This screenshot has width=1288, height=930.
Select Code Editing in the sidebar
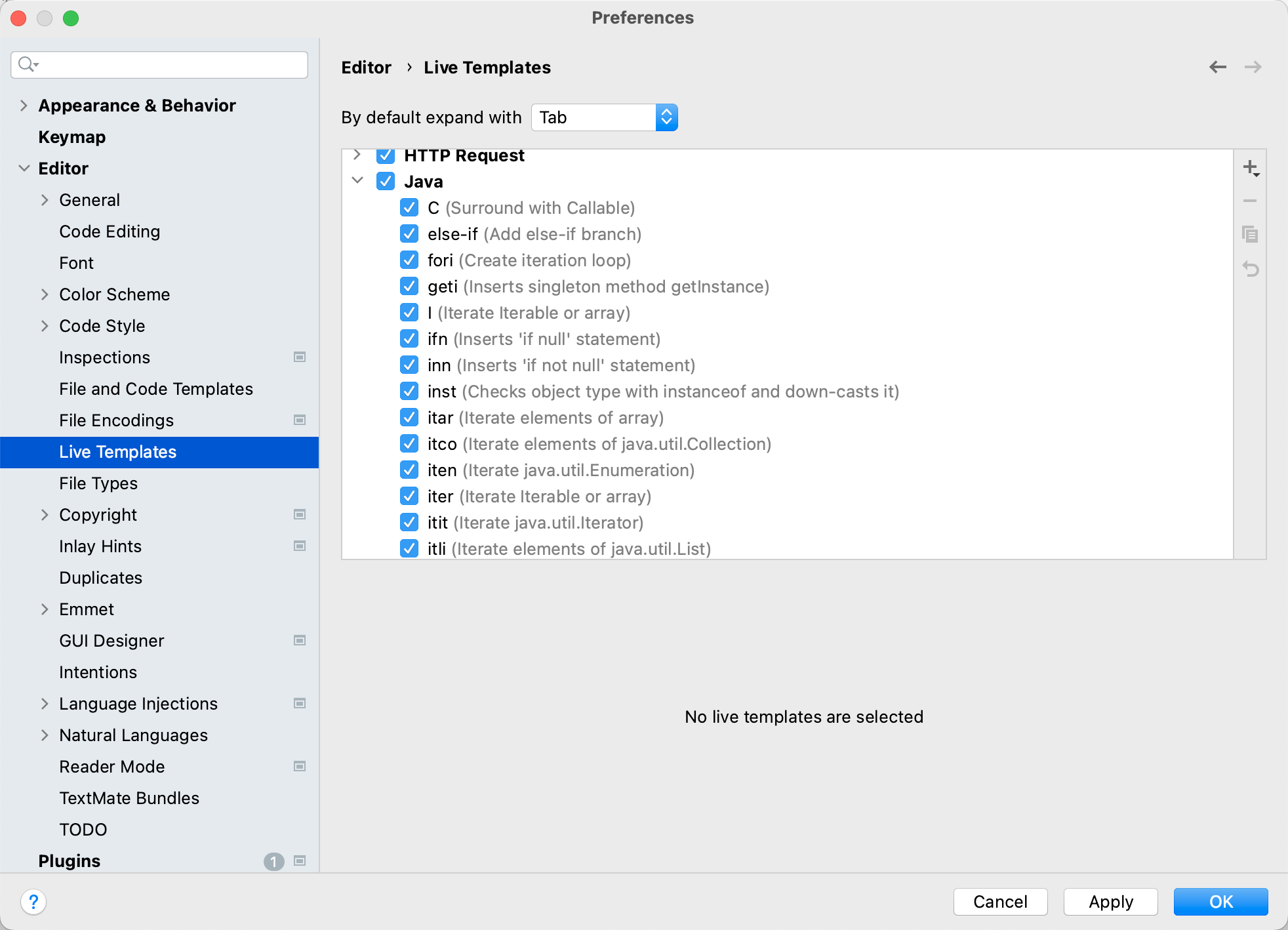pyautogui.click(x=110, y=232)
